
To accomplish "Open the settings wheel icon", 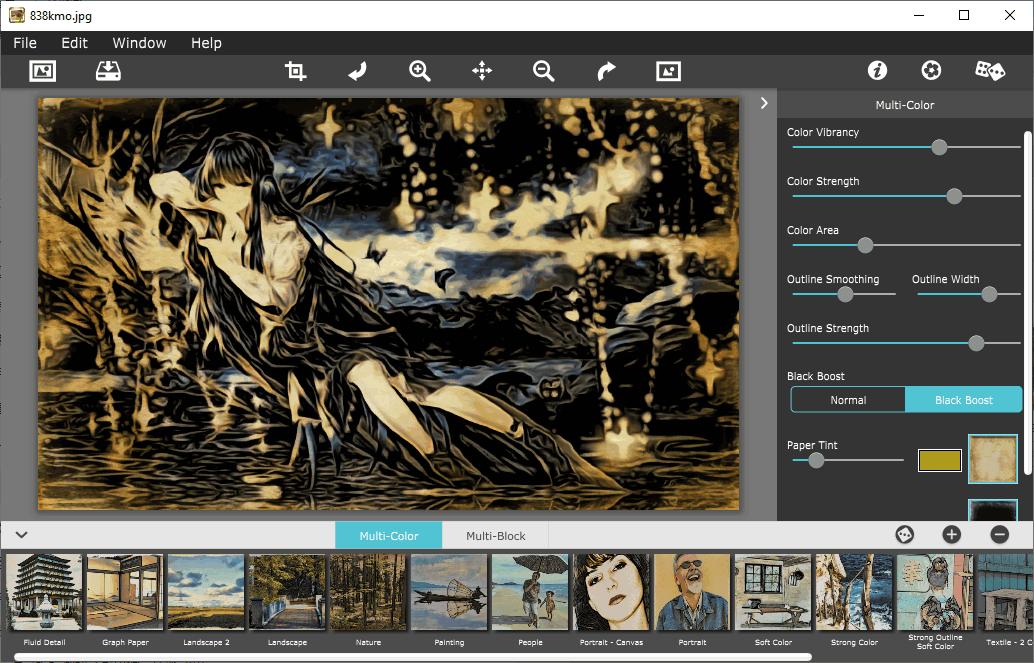I will coord(931,71).
